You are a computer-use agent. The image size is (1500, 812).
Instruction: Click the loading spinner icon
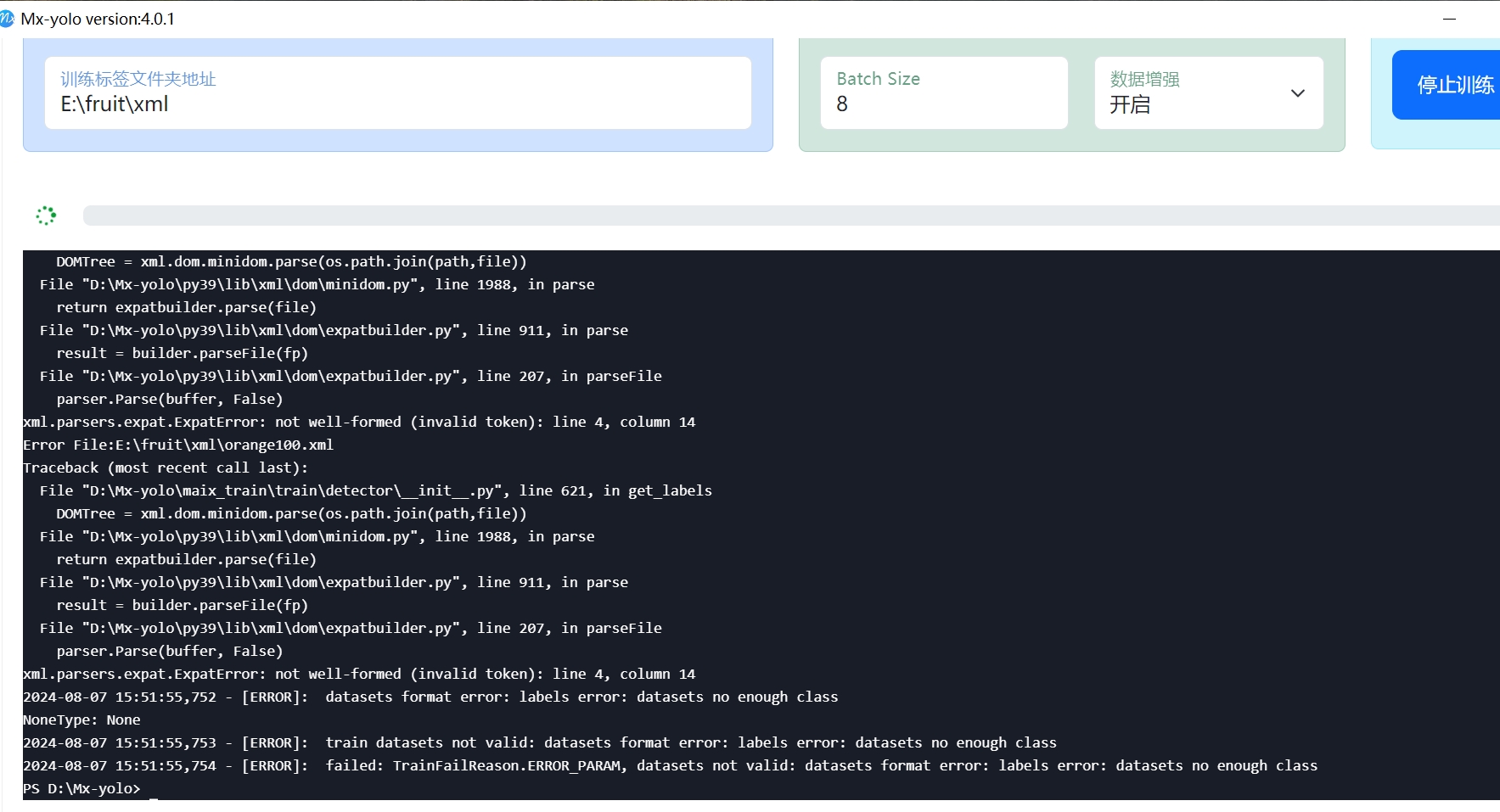(x=46, y=216)
